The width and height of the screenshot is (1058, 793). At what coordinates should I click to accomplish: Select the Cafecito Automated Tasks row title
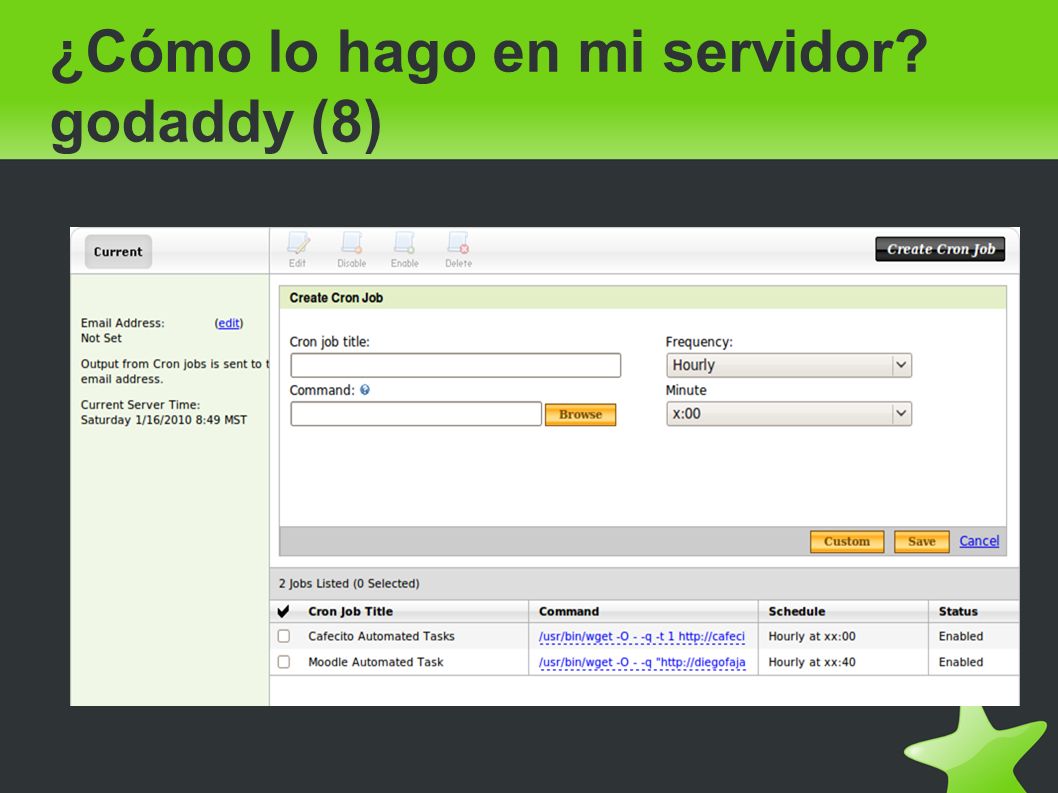381,636
